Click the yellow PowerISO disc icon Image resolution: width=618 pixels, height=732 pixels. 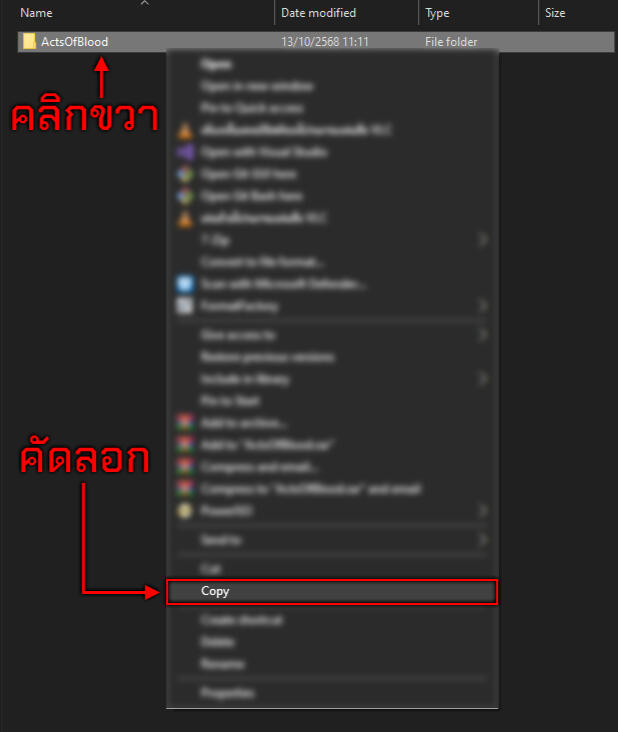[x=185, y=511]
